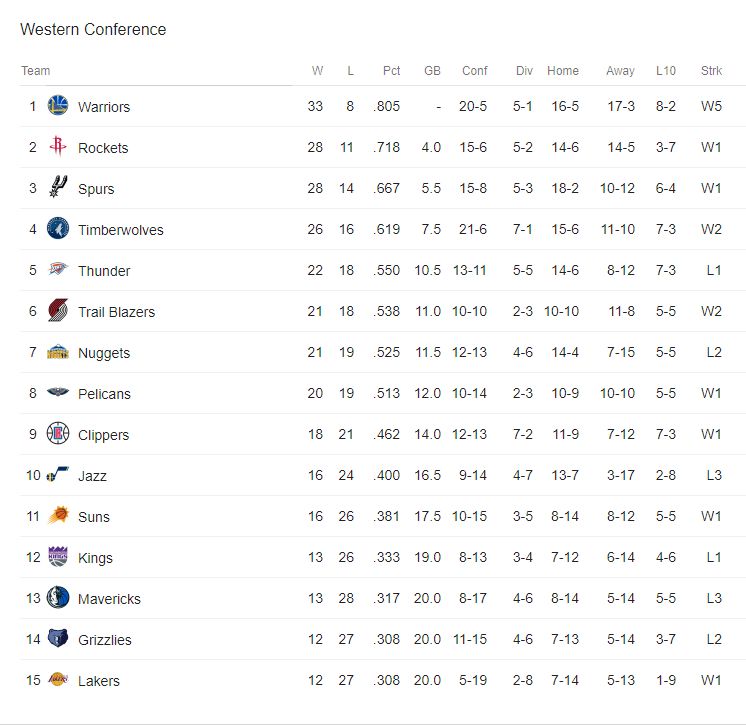The width and height of the screenshot is (746, 725).
Task: Click the L10 column header
Action: 666,71
